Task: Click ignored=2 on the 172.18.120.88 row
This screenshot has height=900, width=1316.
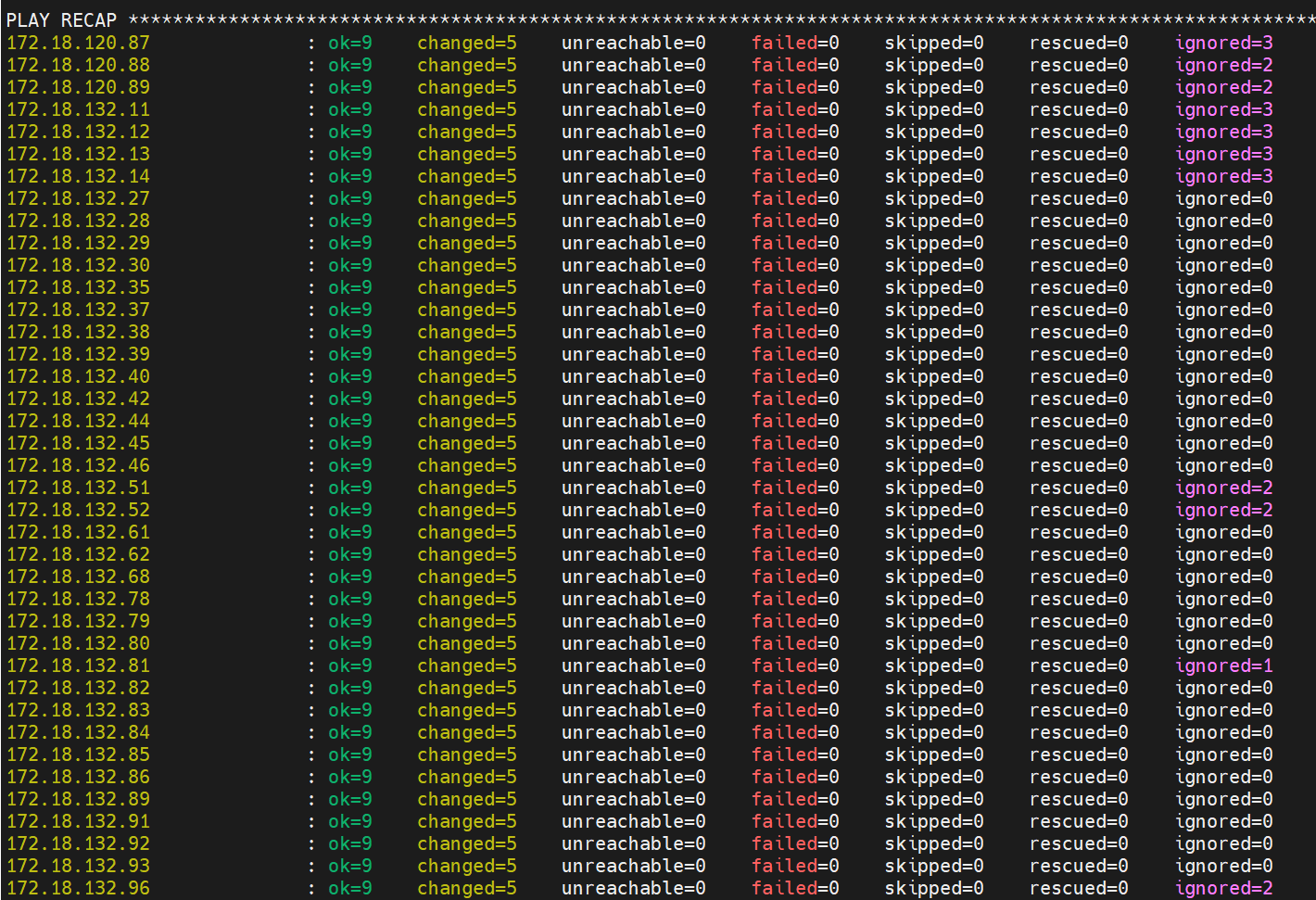Action: (x=1224, y=65)
